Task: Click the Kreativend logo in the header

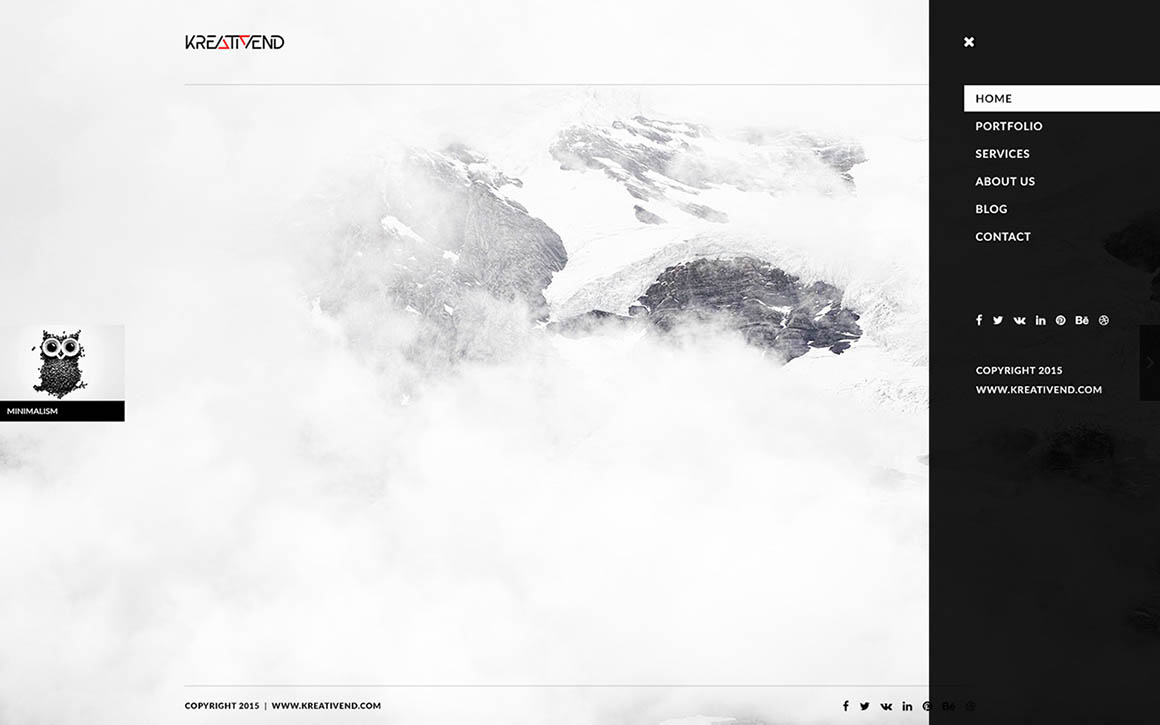Action: (x=234, y=42)
